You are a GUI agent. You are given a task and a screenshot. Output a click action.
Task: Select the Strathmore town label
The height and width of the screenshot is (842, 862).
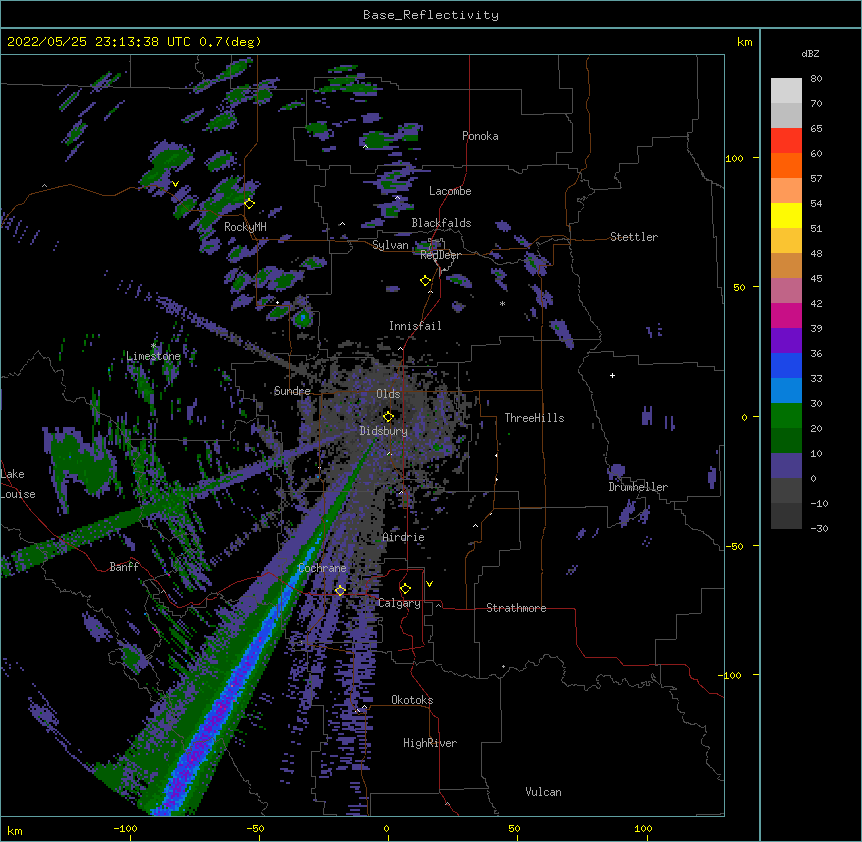point(516,608)
